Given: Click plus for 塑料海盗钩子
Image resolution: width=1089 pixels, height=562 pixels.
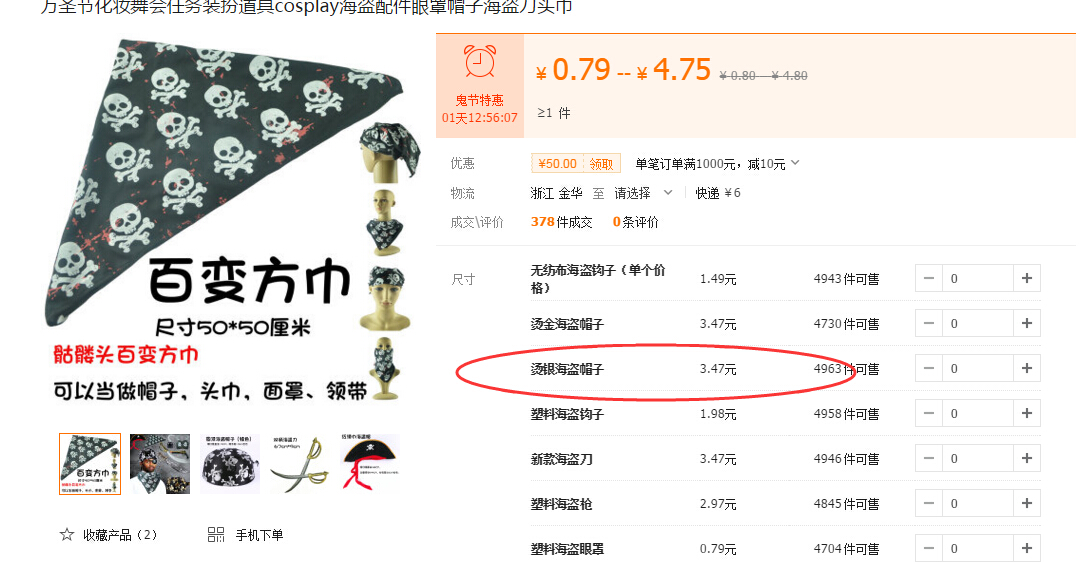Looking at the screenshot, I should [x=1026, y=413].
